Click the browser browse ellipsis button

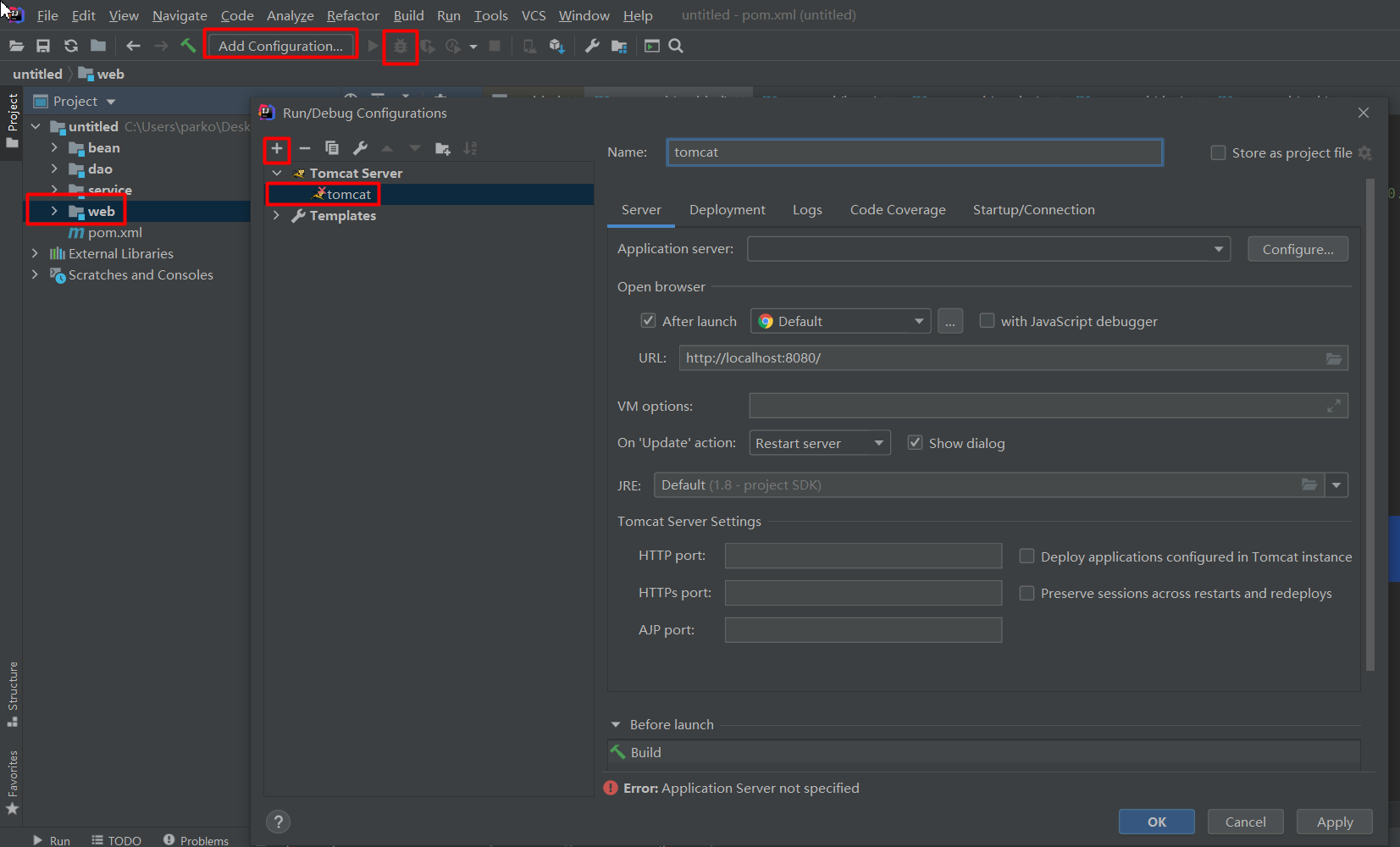[x=950, y=321]
